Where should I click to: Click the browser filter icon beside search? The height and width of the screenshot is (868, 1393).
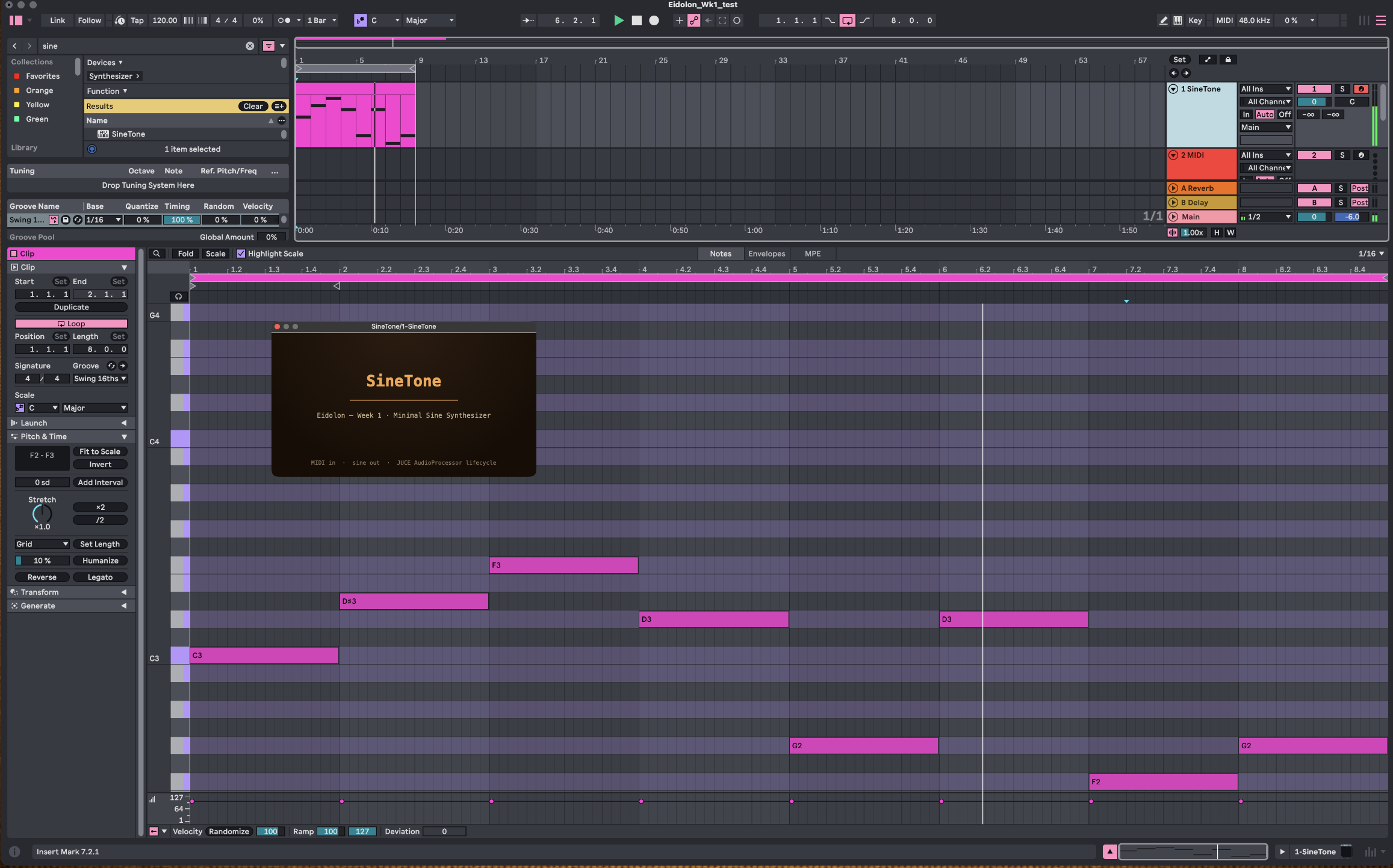pos(268,46)
